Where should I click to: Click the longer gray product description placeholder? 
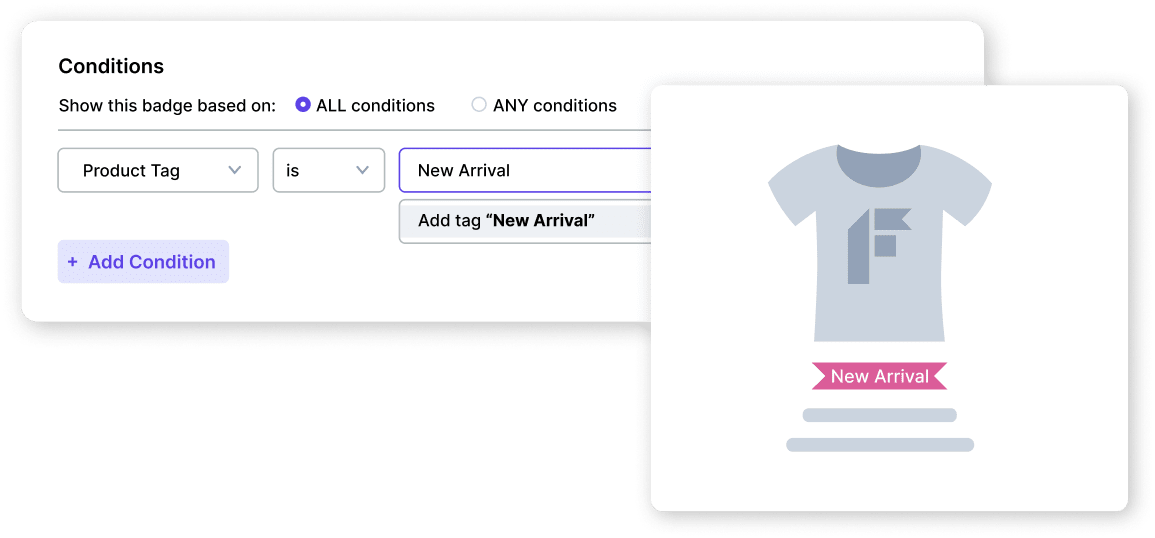pyautogui.click(x=879, y=445)
